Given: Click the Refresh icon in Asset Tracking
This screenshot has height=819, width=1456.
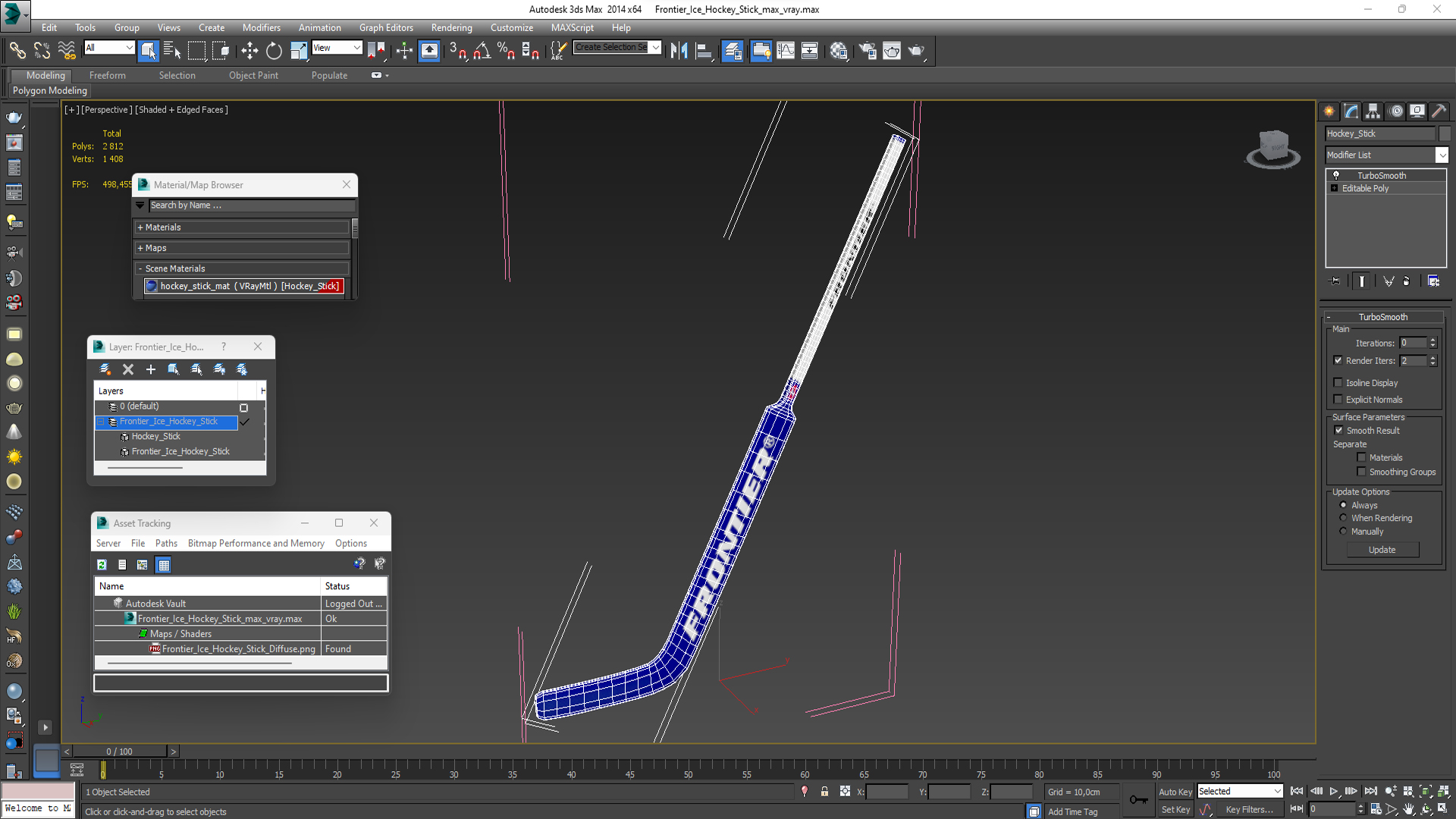Looking at the screenshot, I should click(x=102, y=564).
